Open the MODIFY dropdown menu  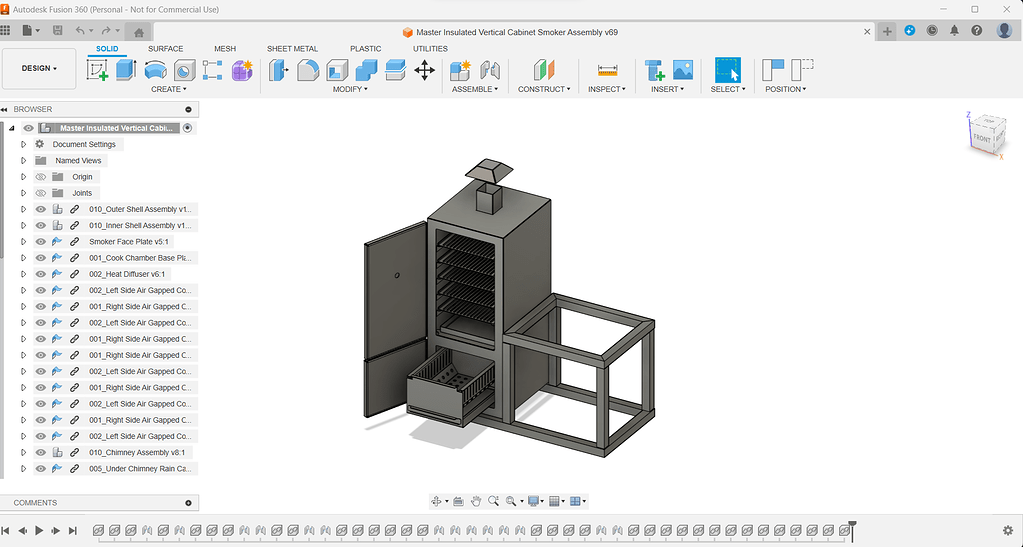(x=350, y=89)
